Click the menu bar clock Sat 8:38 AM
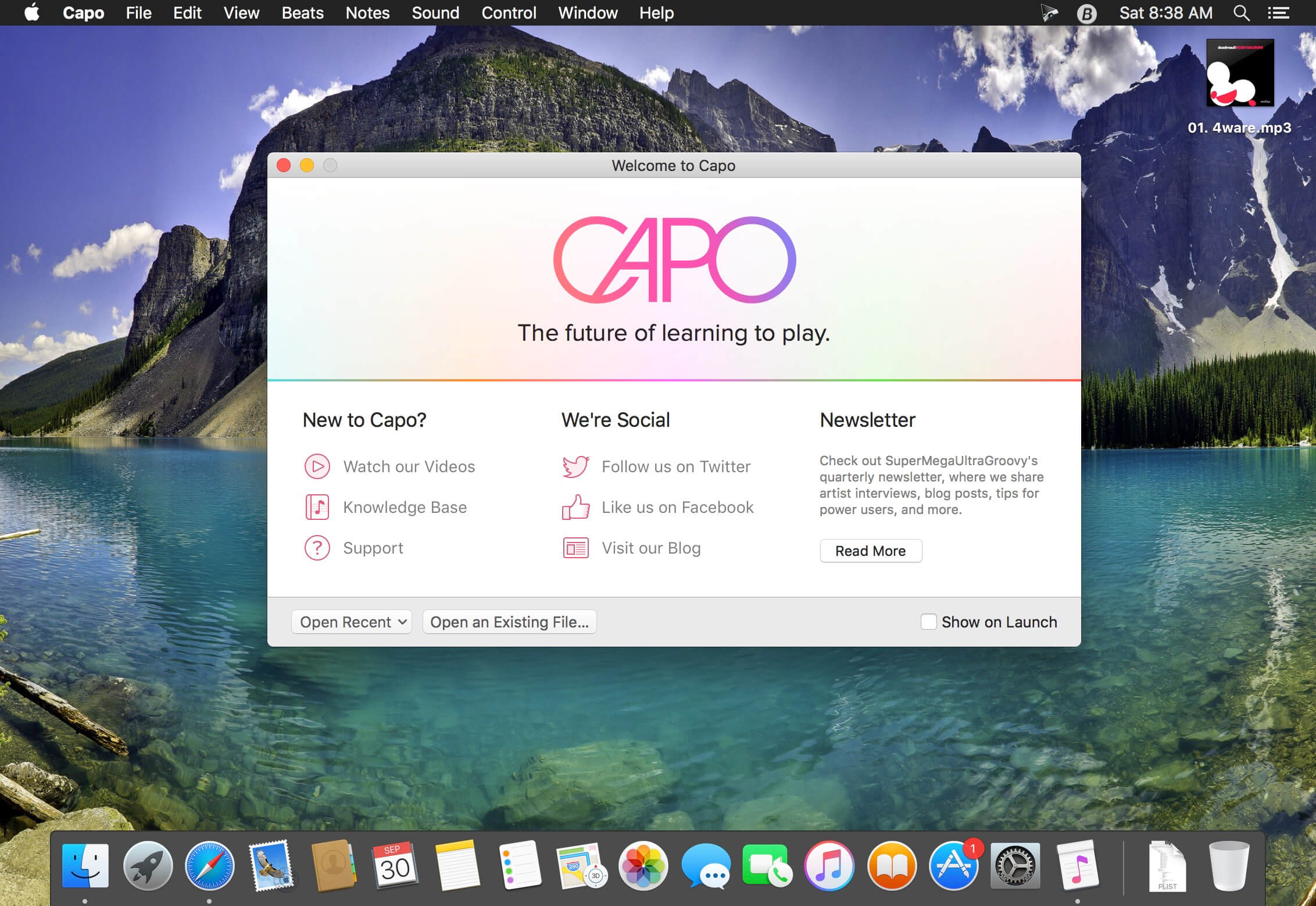Screen dimensions: 1316x906 (x=1166, y=13)
